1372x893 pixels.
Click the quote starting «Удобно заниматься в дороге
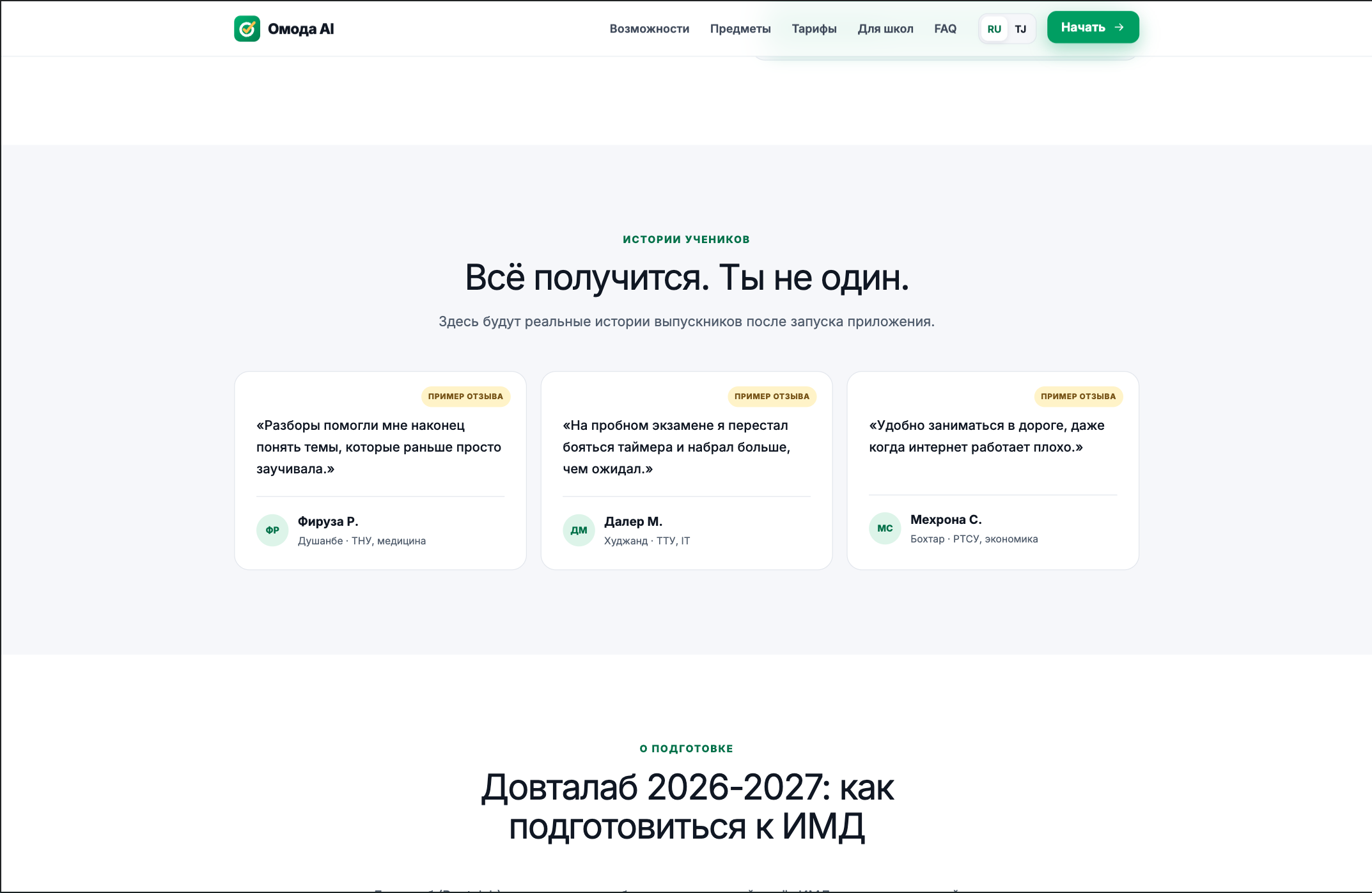986,436
